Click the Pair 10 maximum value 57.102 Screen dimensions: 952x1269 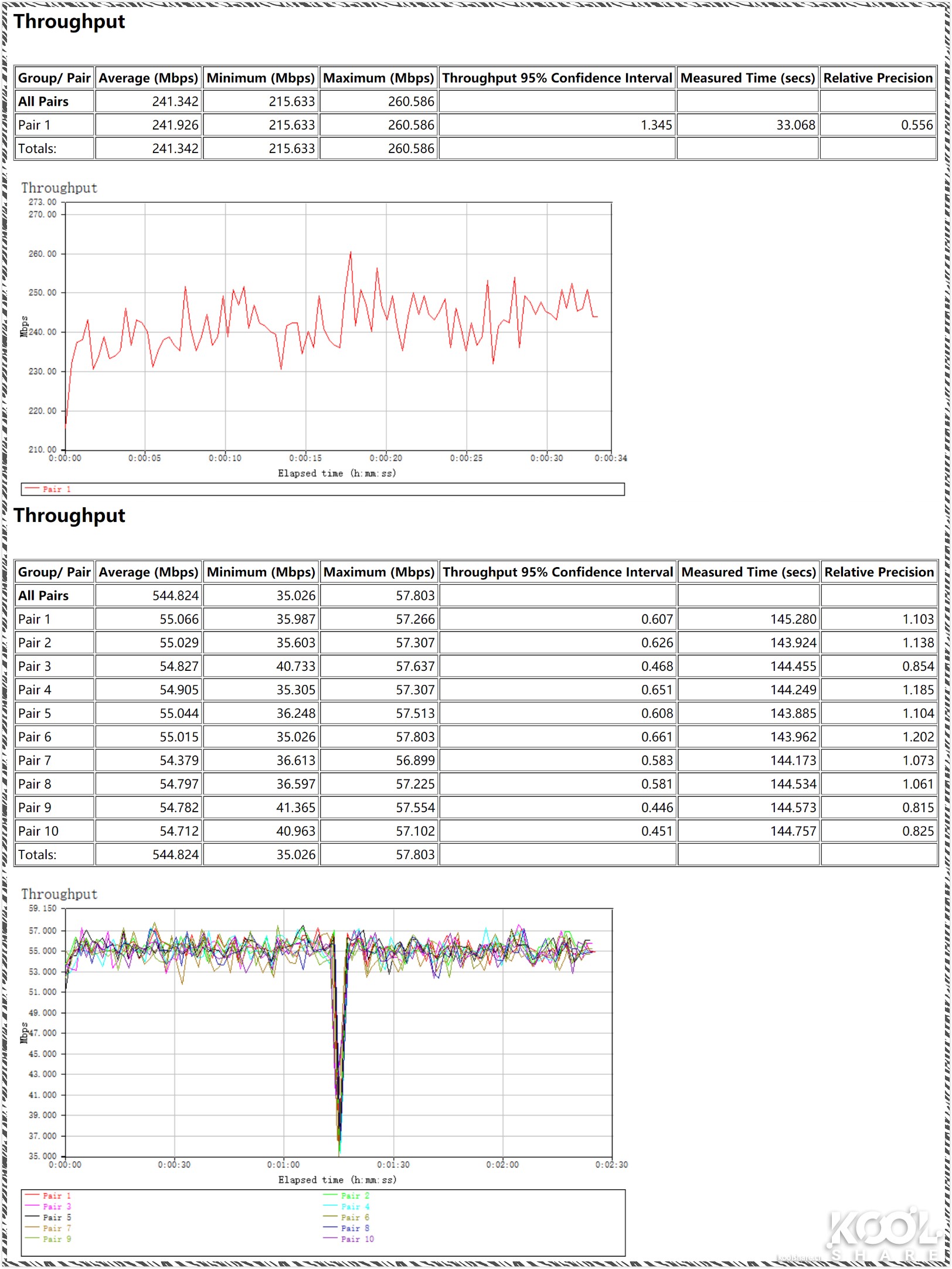(415, 831)
